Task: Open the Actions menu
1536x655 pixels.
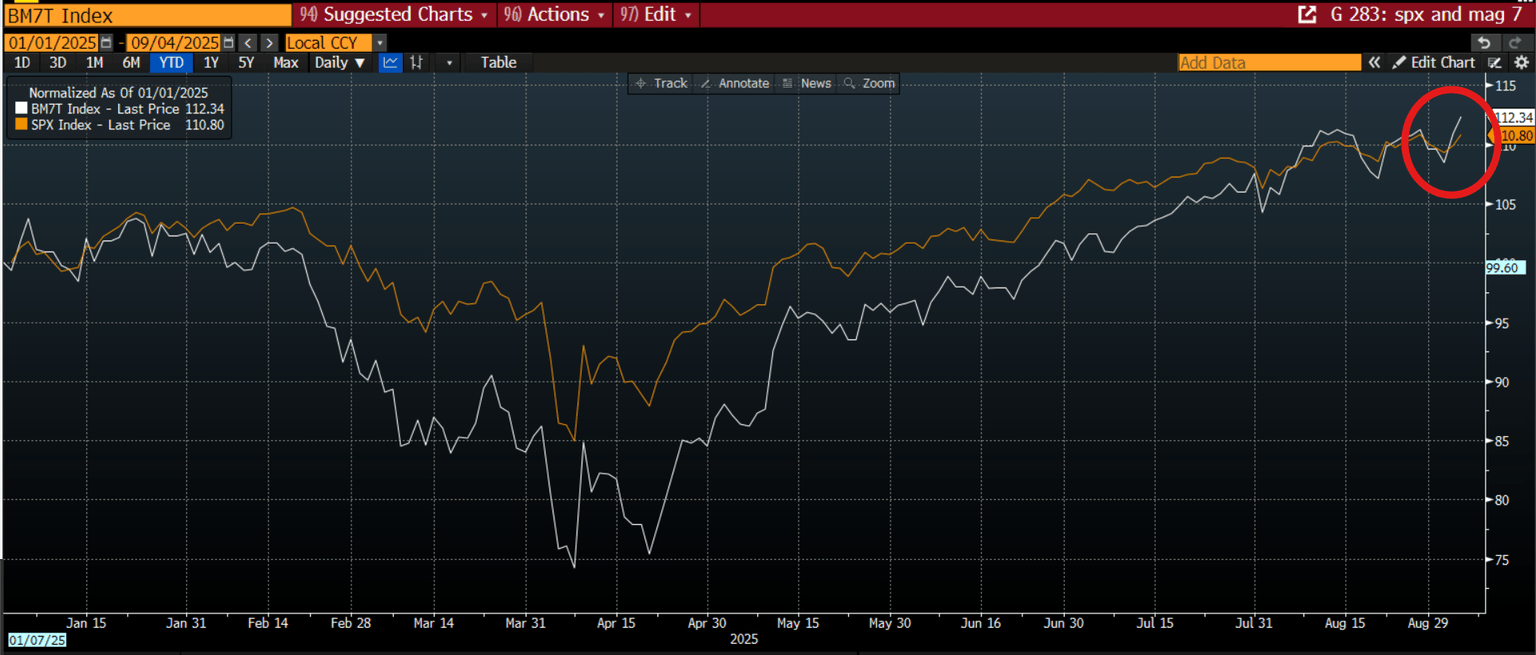Action: point(556,15)
